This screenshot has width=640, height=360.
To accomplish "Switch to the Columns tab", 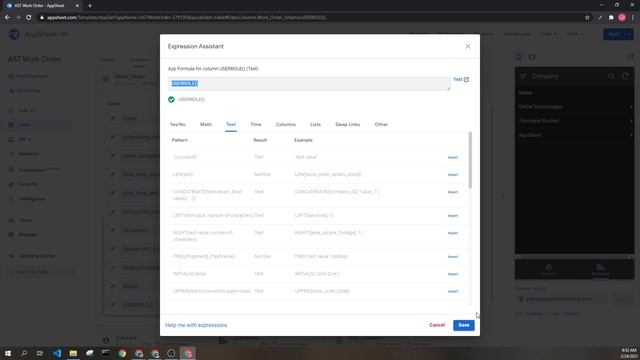I will tap(286, 124).
